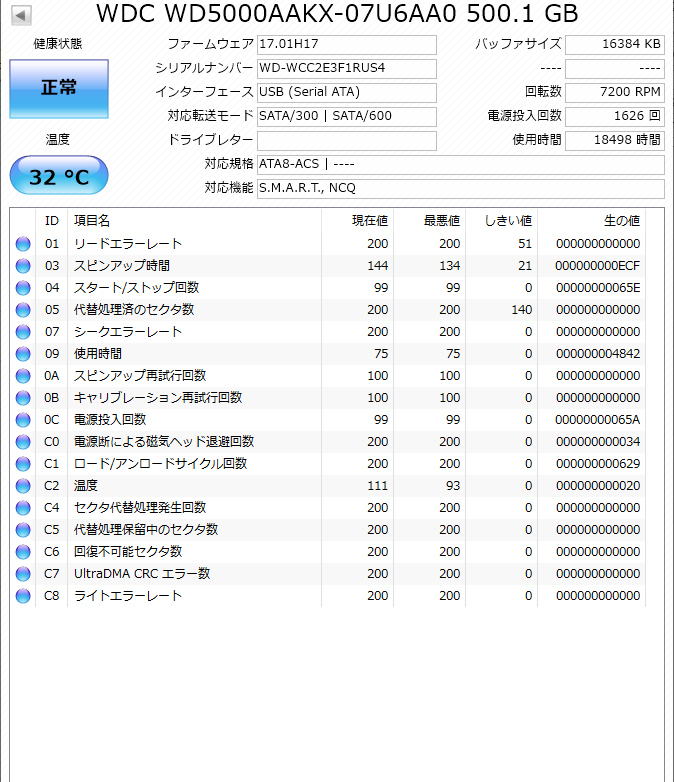
Task: Select the キャリブレーション再試行回数 row name
Action: pos(158,397)
